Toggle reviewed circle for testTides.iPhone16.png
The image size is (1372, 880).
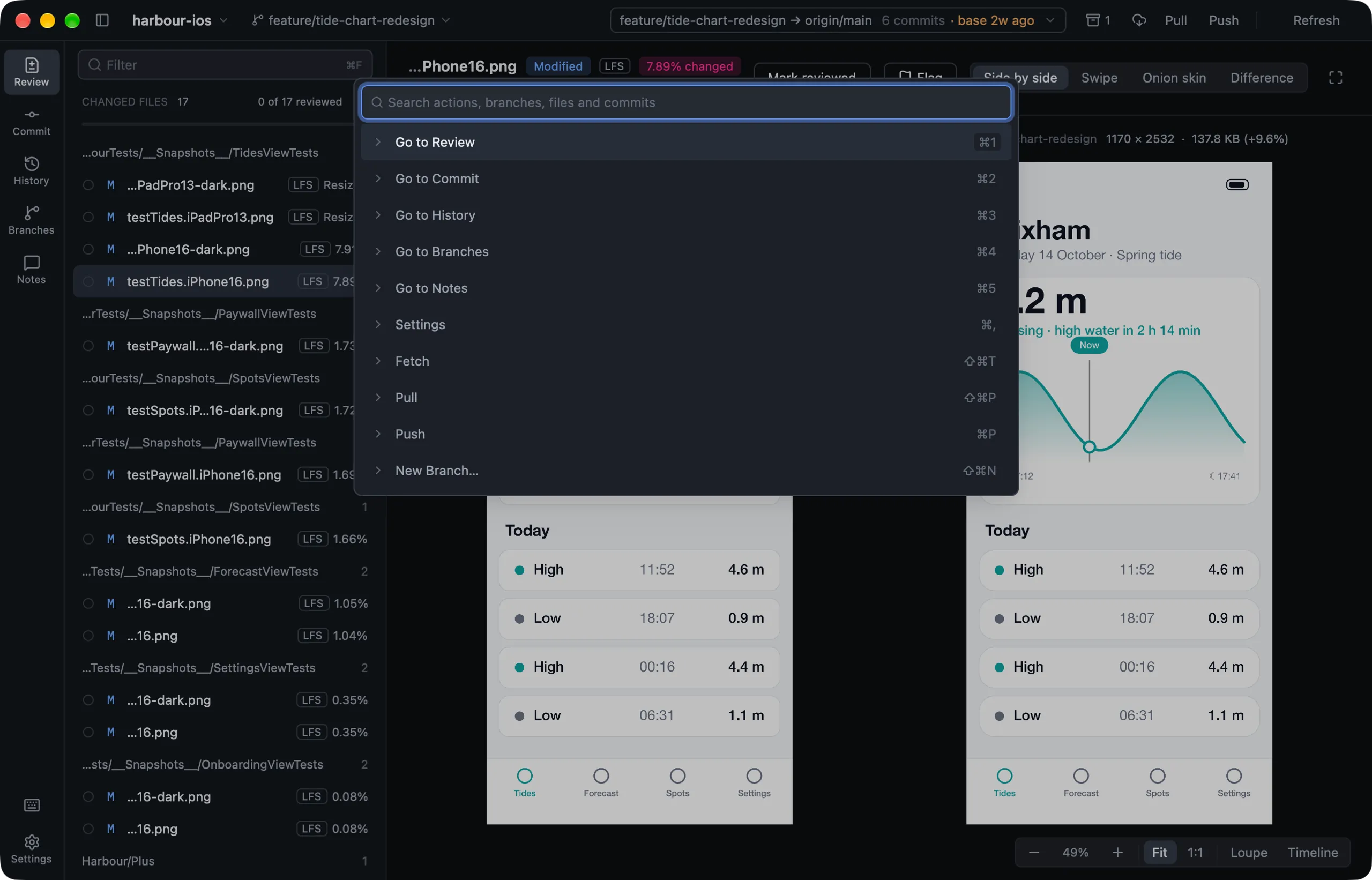(x=88, y=282)
